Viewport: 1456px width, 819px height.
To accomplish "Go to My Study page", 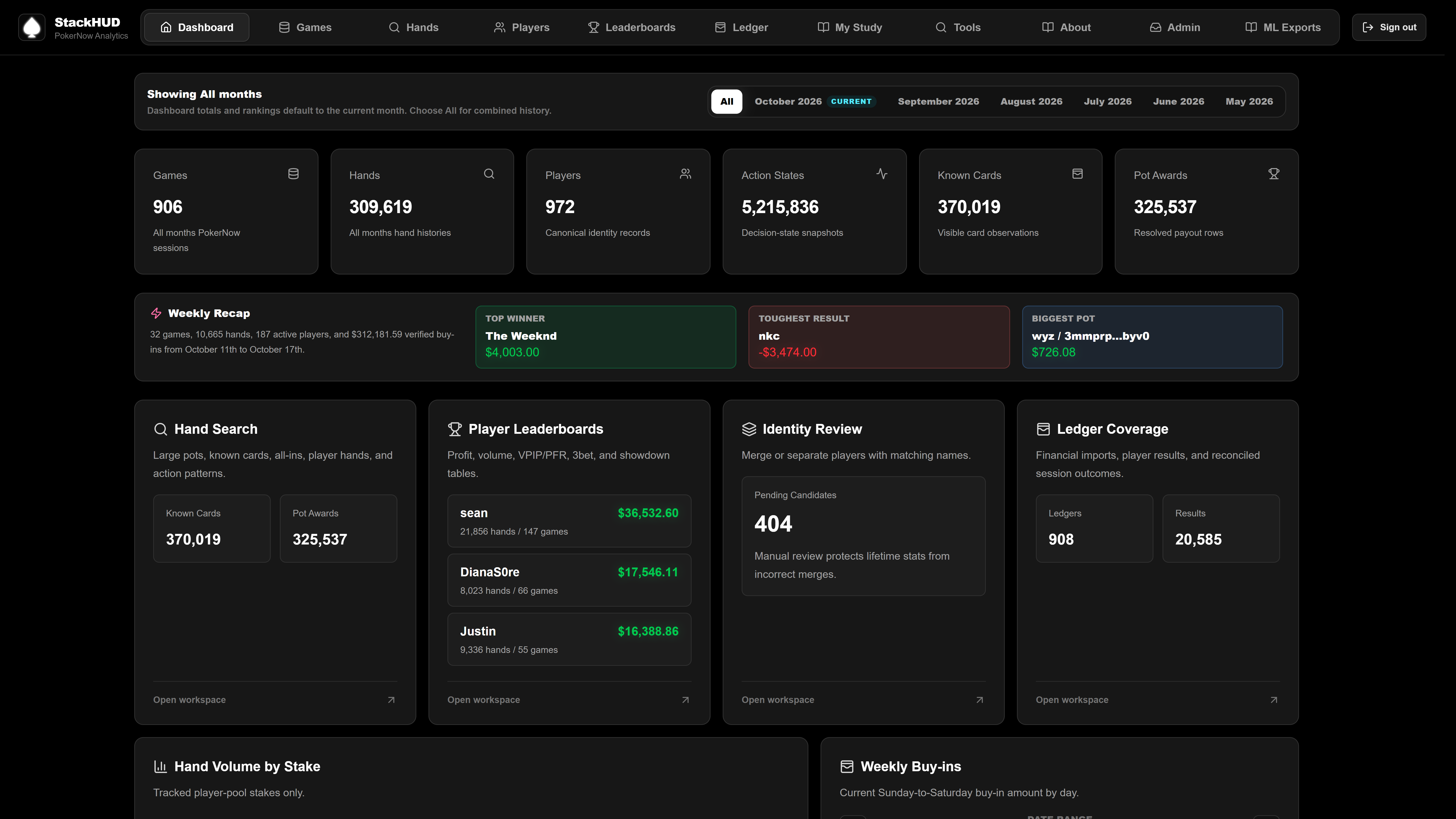I will coord(850,27).
